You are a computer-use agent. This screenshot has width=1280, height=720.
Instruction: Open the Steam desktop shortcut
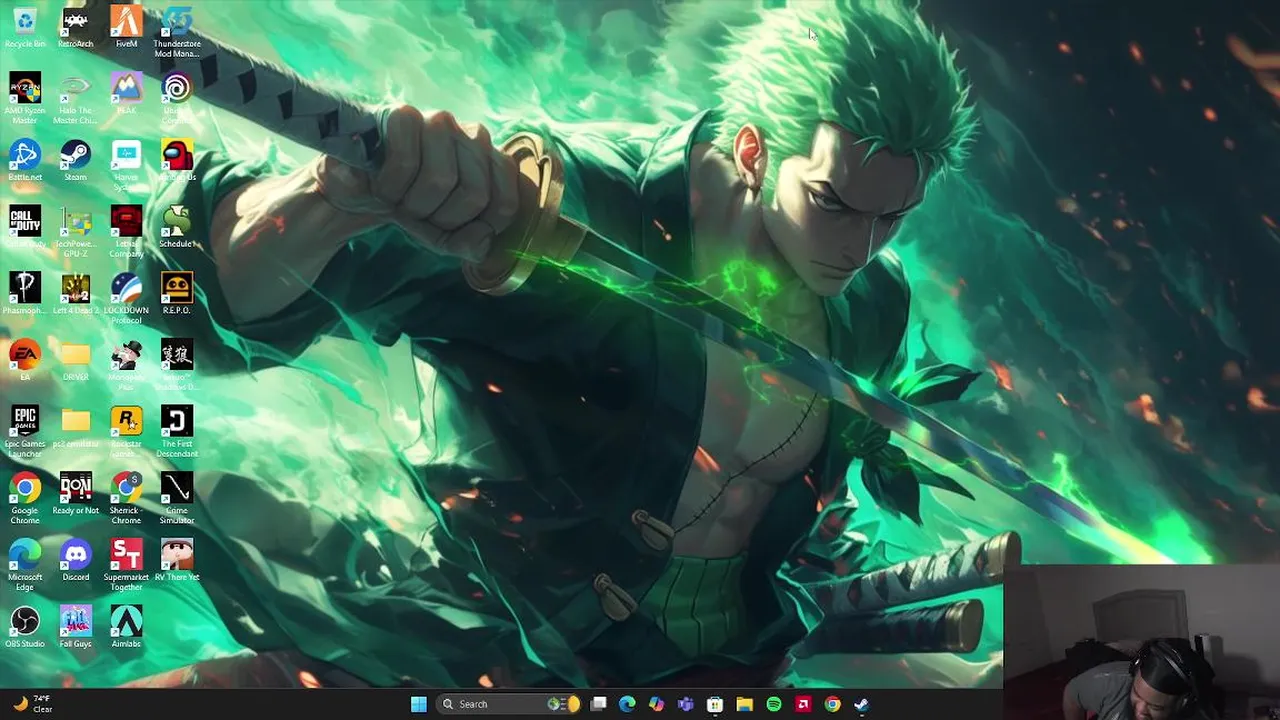pyautogui.click(x=75, y=160)
